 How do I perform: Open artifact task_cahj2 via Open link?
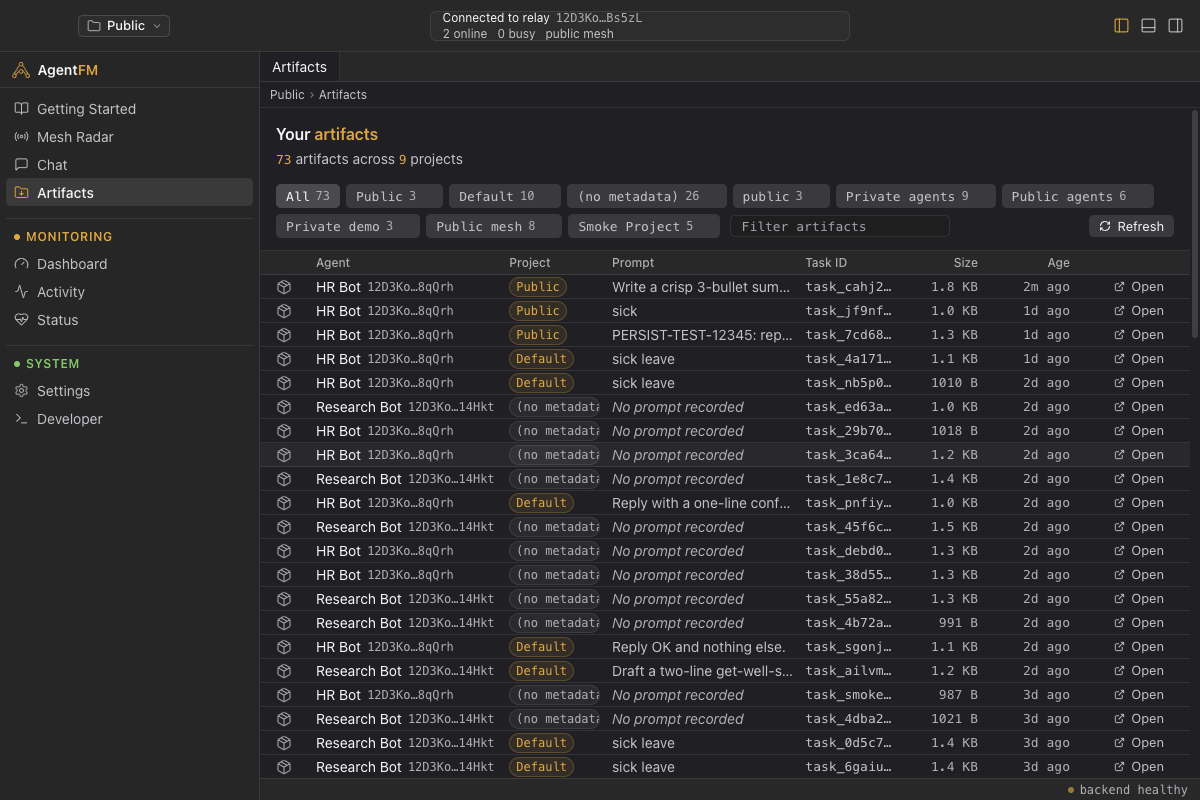[1139, 287]
